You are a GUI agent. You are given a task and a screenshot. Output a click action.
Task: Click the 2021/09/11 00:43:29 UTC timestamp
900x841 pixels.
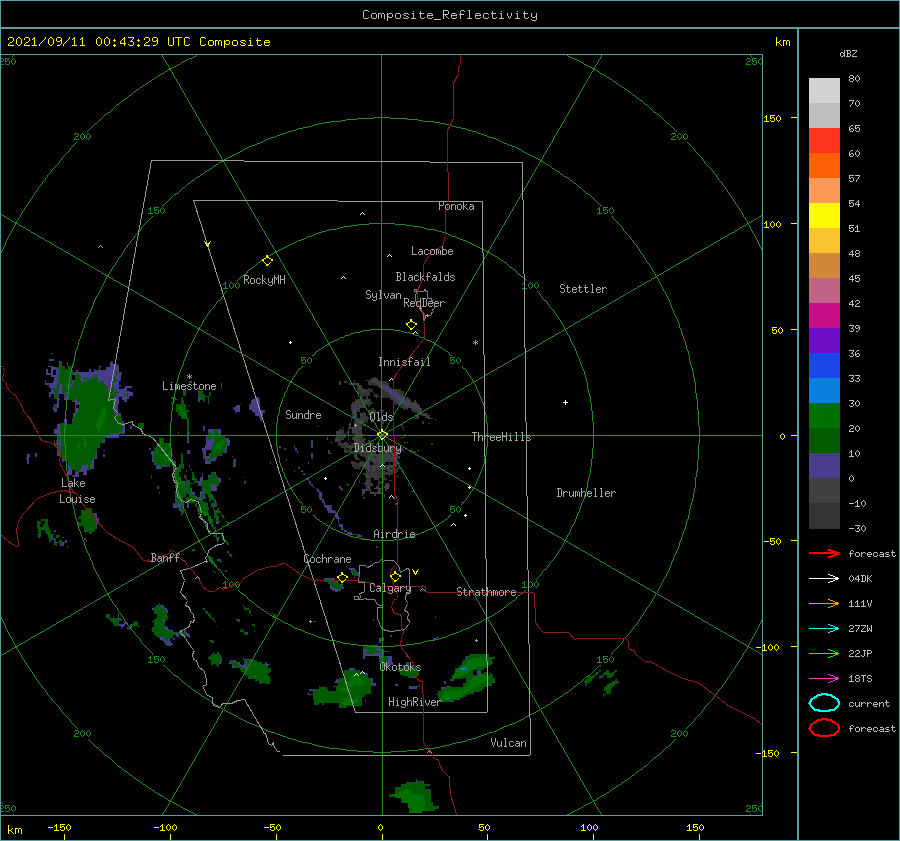(x=98, y=42)
